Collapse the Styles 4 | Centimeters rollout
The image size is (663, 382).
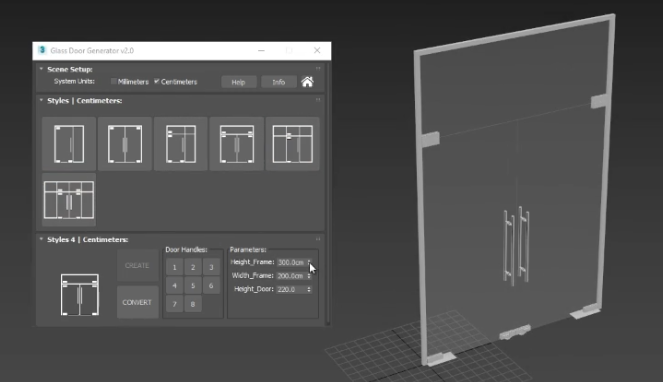coord(41,239)
